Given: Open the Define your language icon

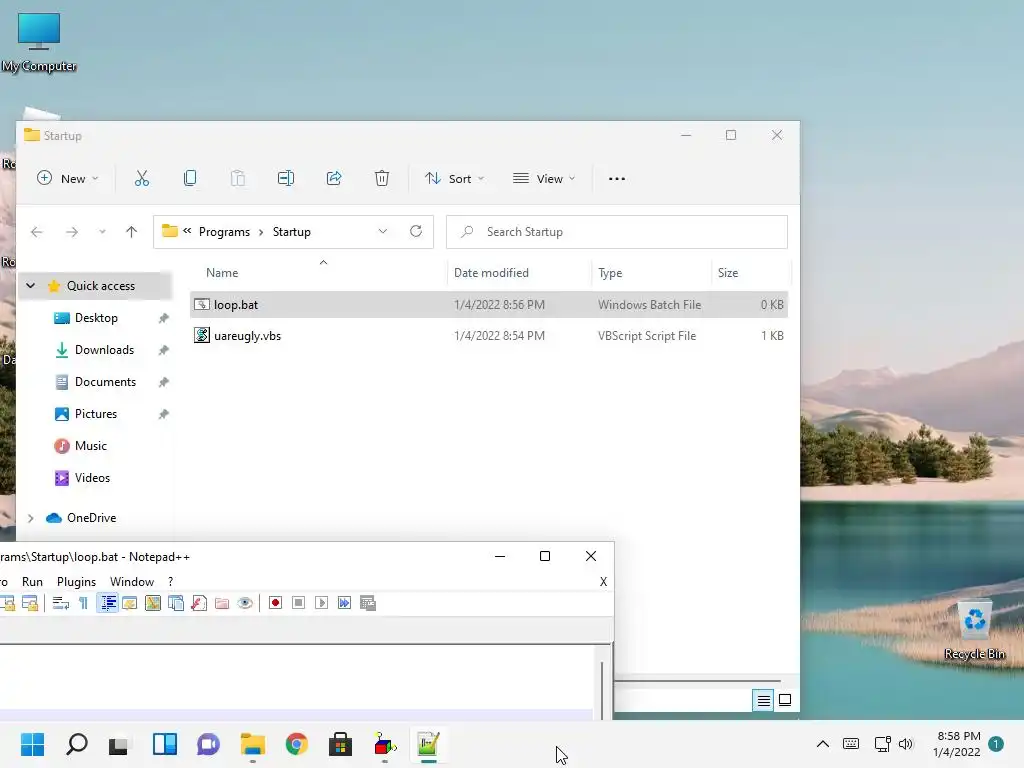Looking at the screenshot, I should pos(129,603).
